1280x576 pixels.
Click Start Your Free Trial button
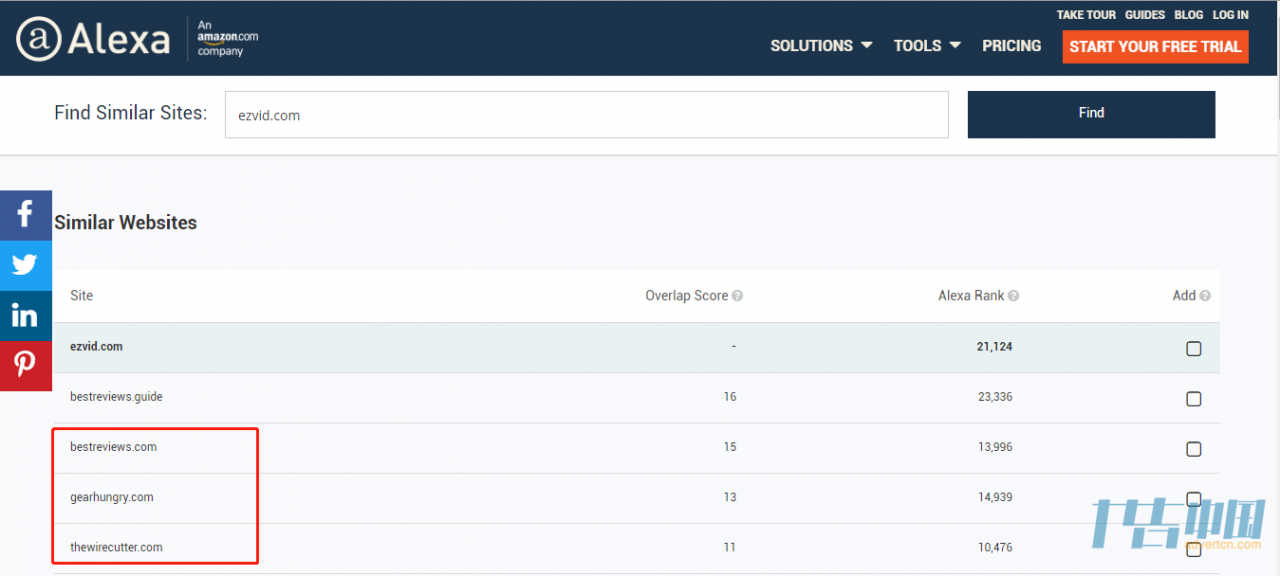(1155, 46)
